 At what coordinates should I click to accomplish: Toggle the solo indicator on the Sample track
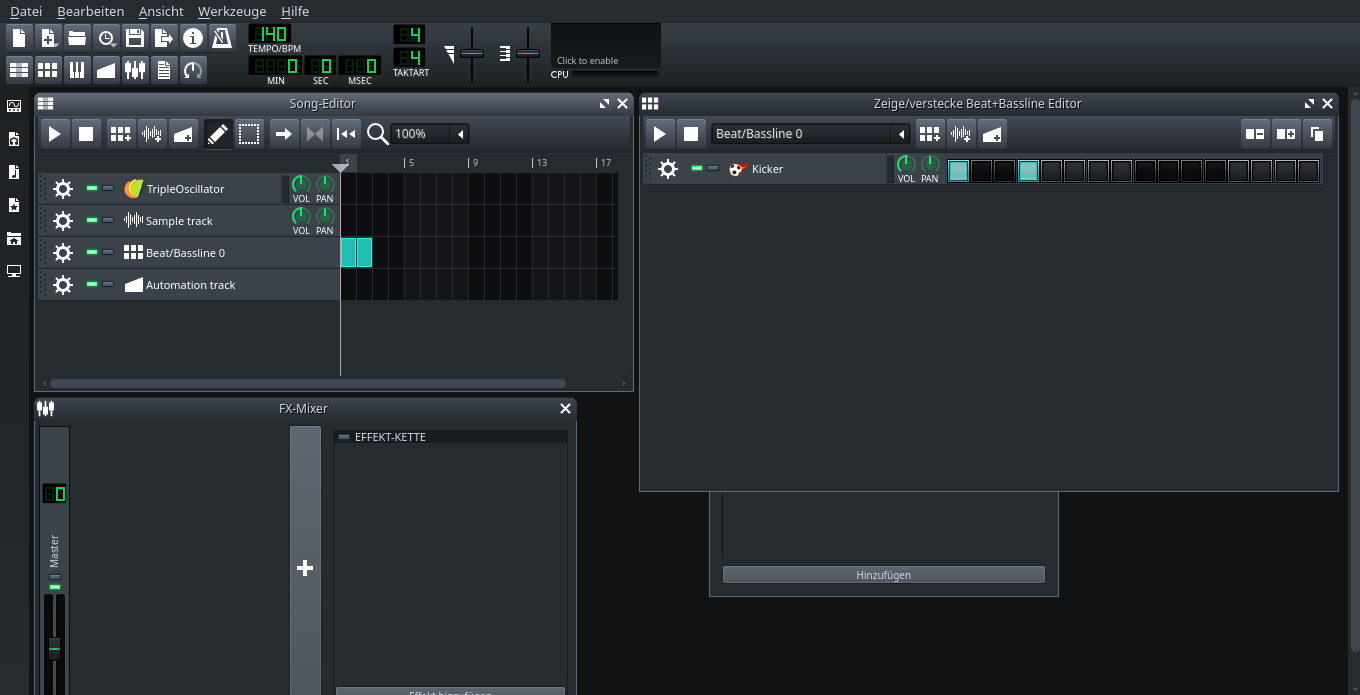click(x=108, y=220)
